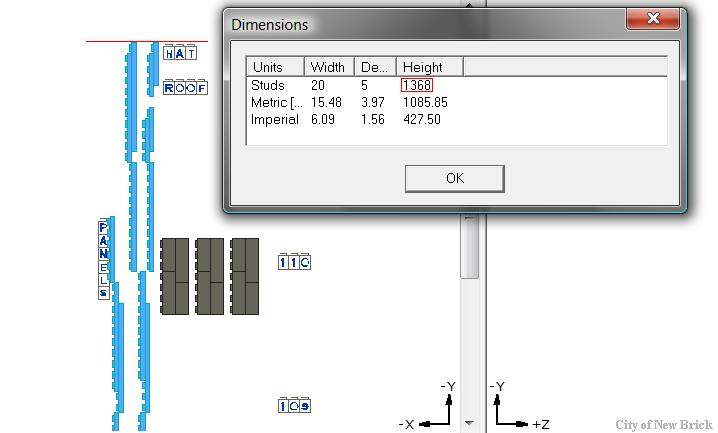Click the -X -Y axis indicator
The width and height of the screenshot is (718, 433).
pos(427,405)
